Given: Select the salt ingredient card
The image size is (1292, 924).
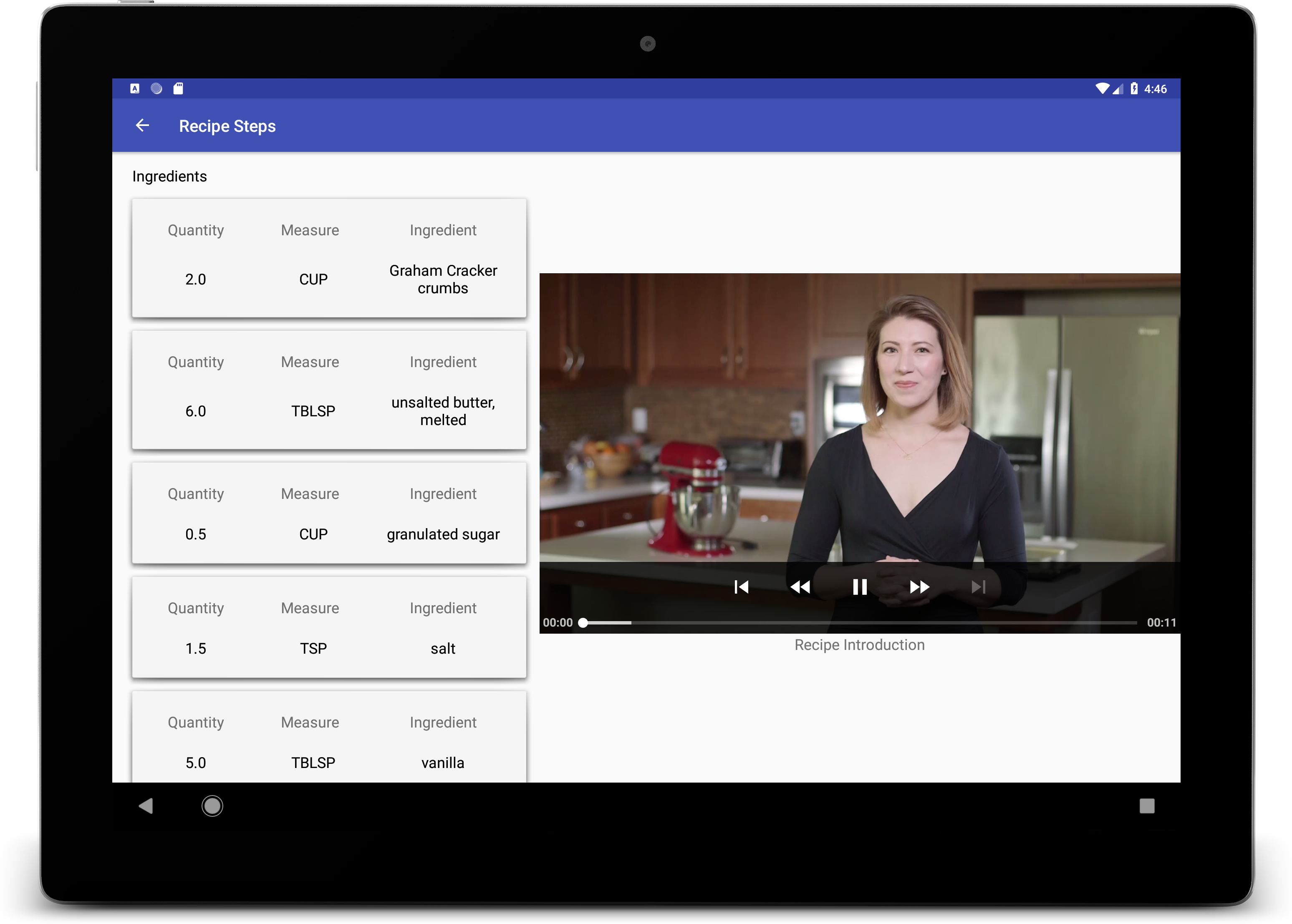Looking at the screenshot, I should (x=329, y=627).
